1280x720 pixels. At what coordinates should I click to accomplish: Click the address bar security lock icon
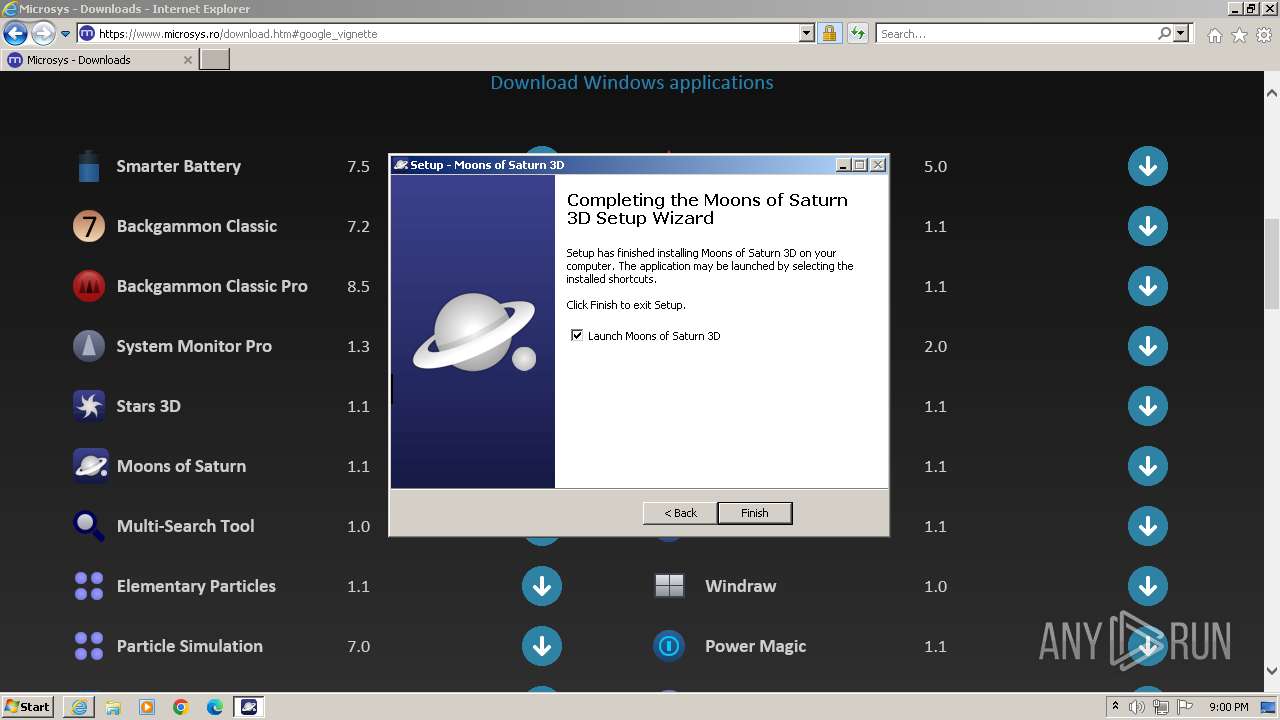click(x=829, y=33)
